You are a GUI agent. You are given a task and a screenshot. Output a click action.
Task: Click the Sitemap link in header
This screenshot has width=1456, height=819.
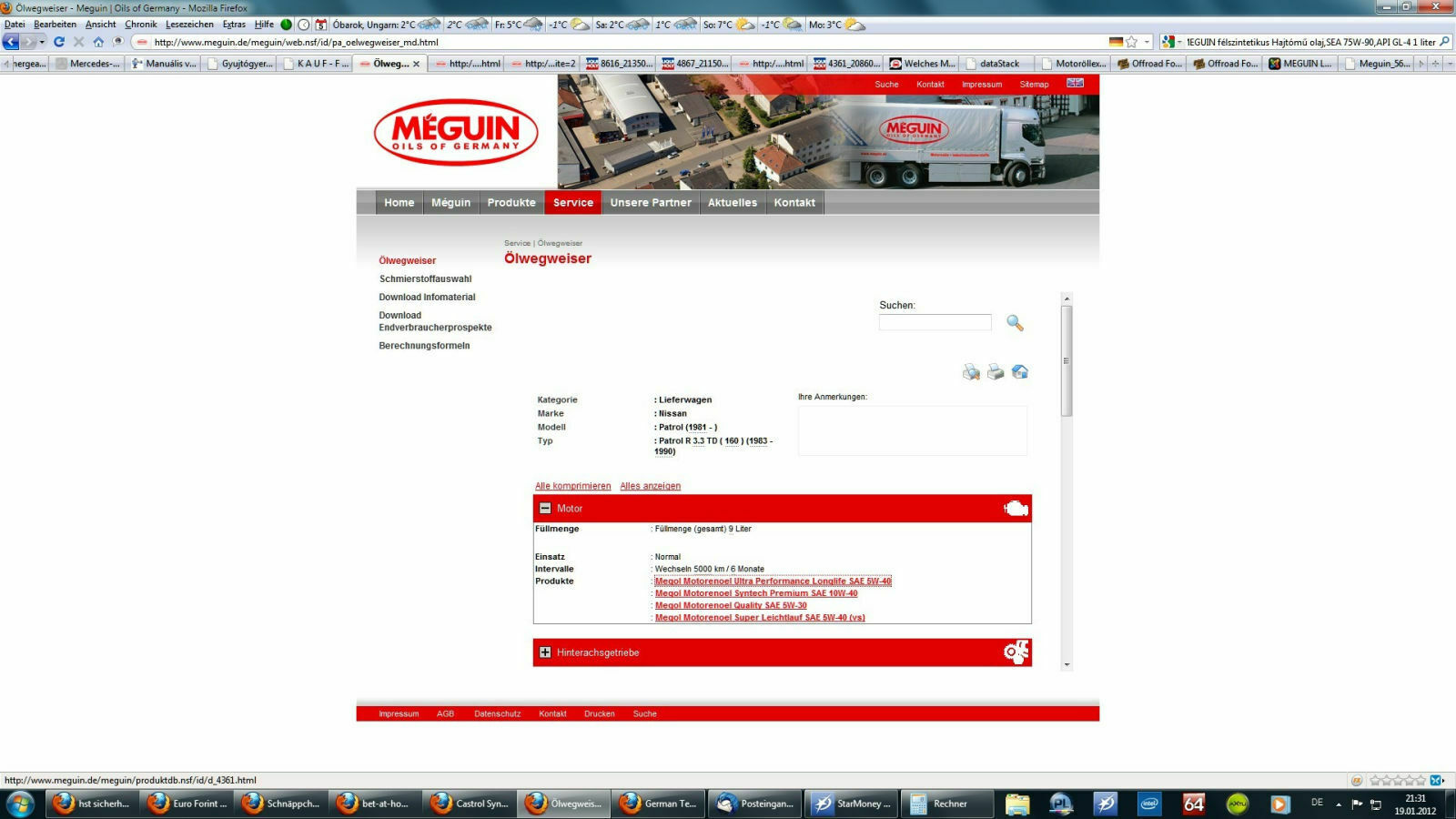coord(1034,85)
